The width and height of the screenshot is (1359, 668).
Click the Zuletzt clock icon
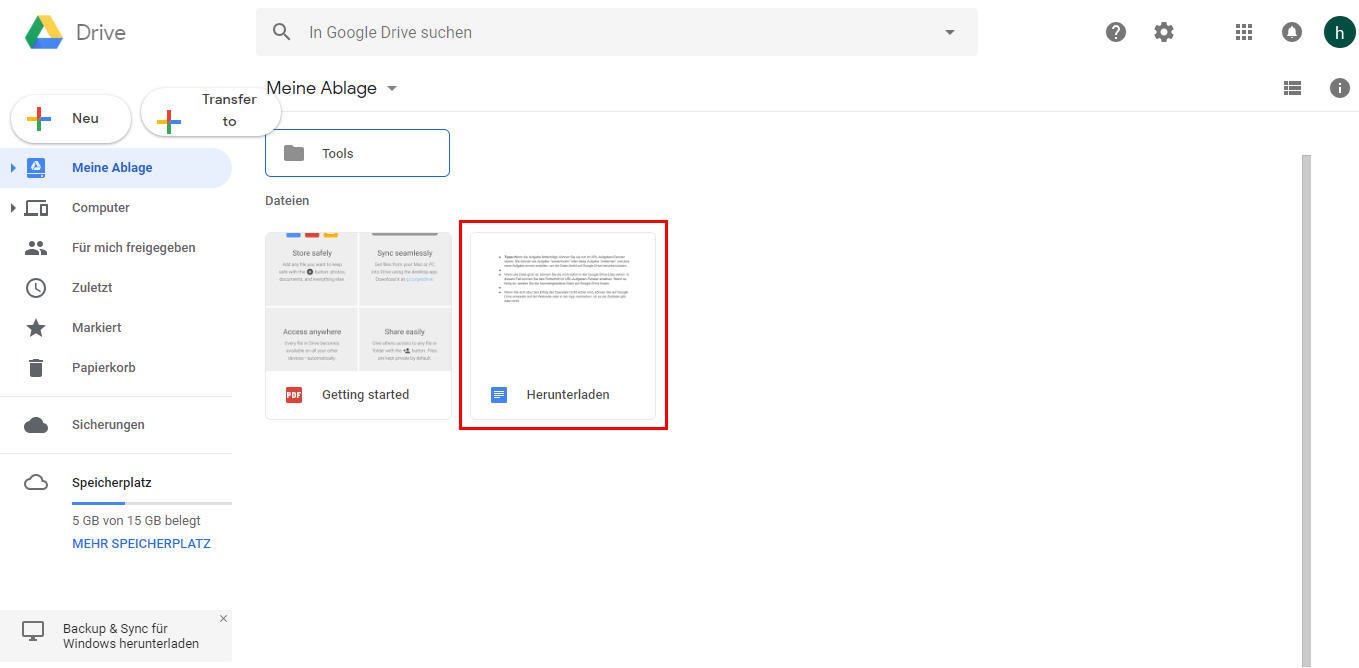click(x=36, y=288)
